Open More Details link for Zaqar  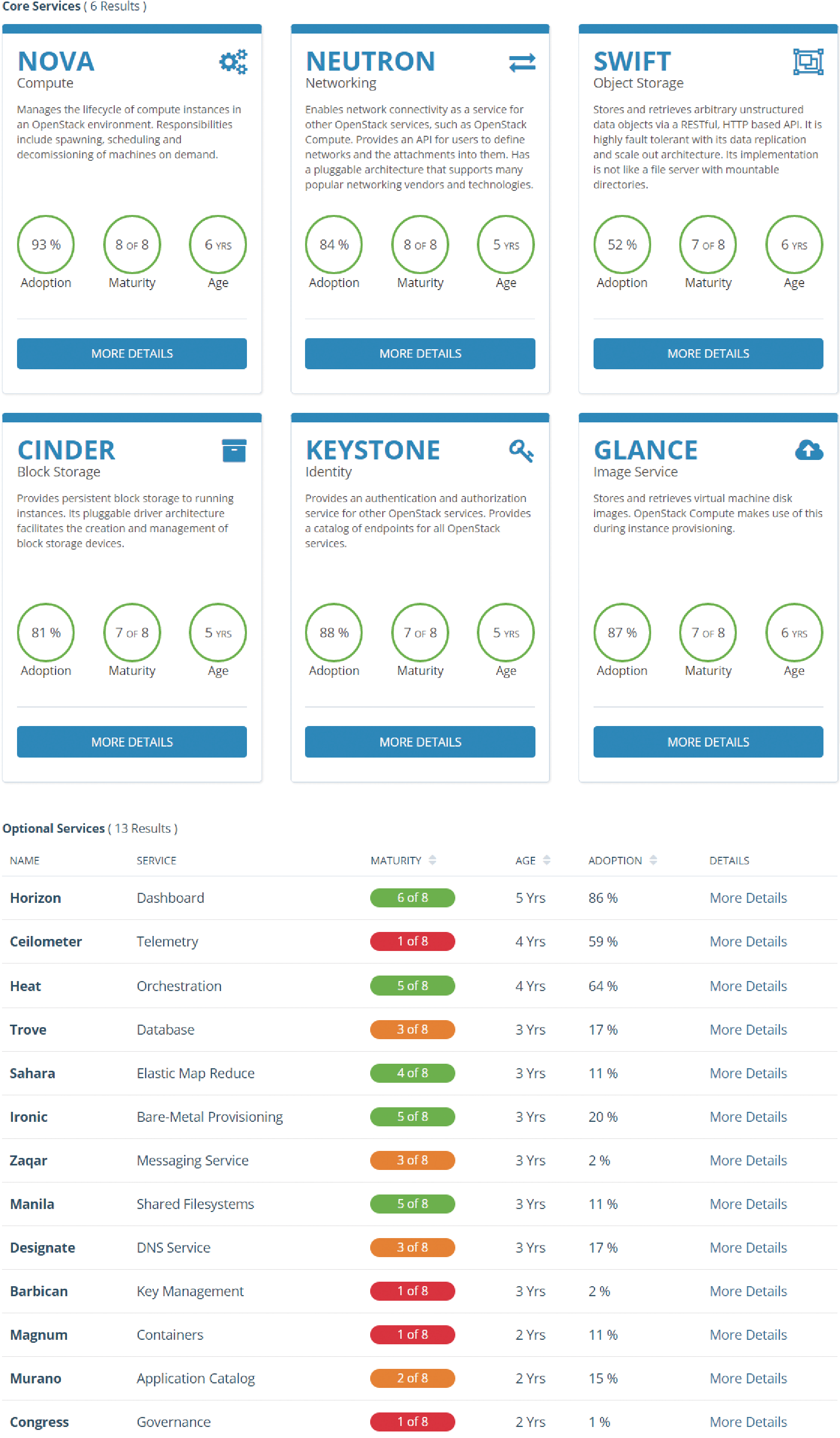click(x=748, y=1160)
